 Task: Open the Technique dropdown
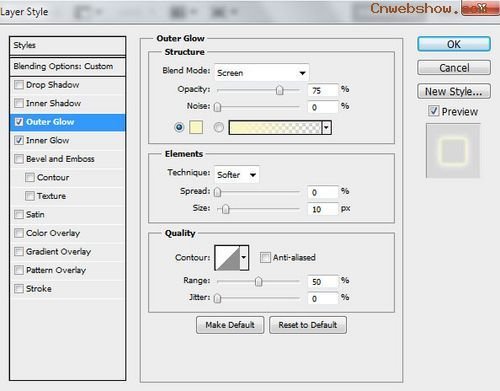coord(237,174)
